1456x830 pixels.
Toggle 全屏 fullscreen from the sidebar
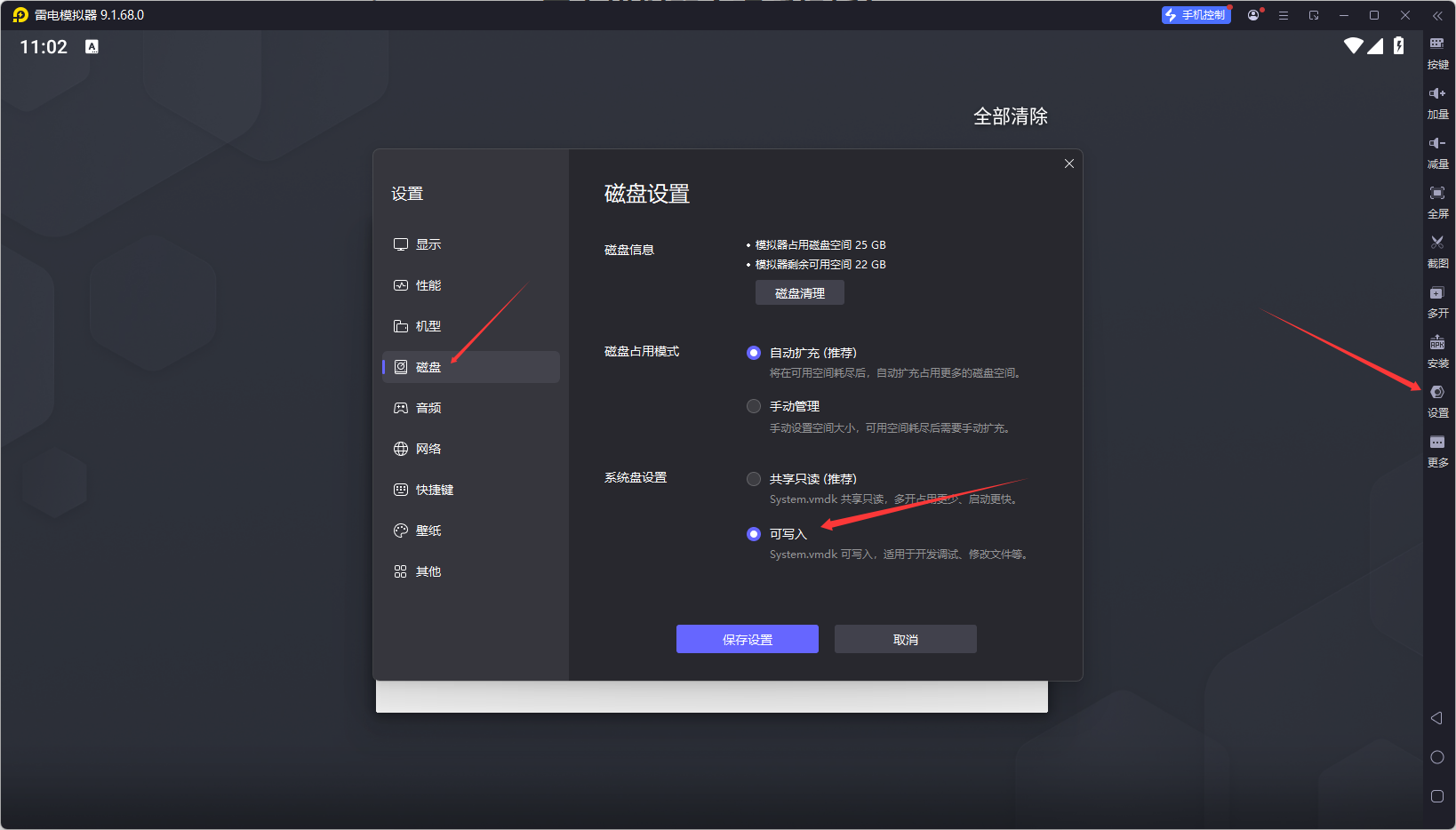[1437, 202]
